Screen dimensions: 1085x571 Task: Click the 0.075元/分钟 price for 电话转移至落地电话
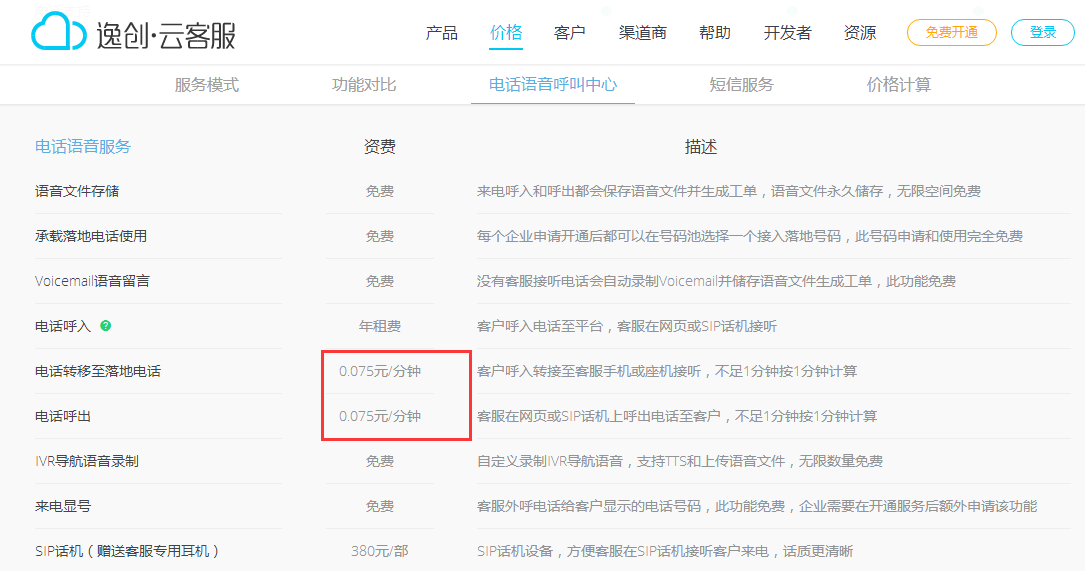(x=380, y=371)
